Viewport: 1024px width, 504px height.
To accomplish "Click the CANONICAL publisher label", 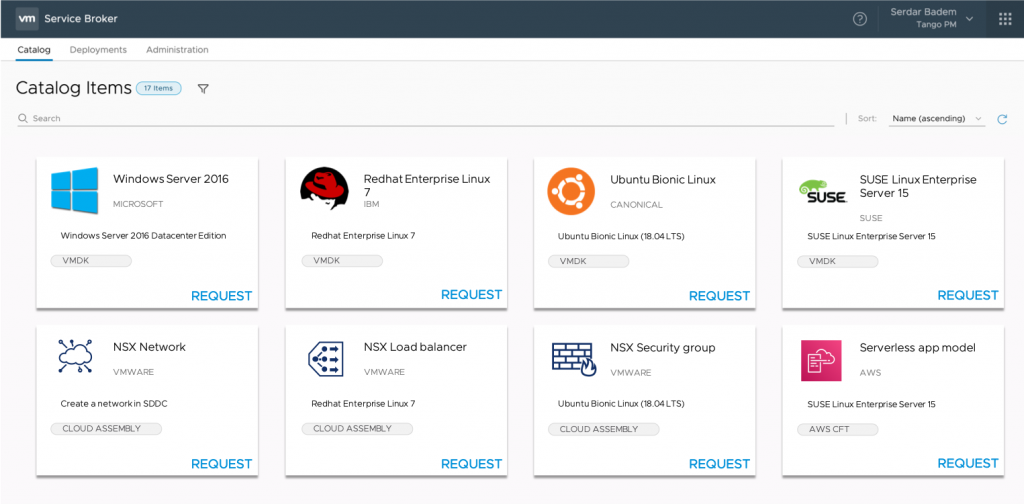I will point(636,205).
